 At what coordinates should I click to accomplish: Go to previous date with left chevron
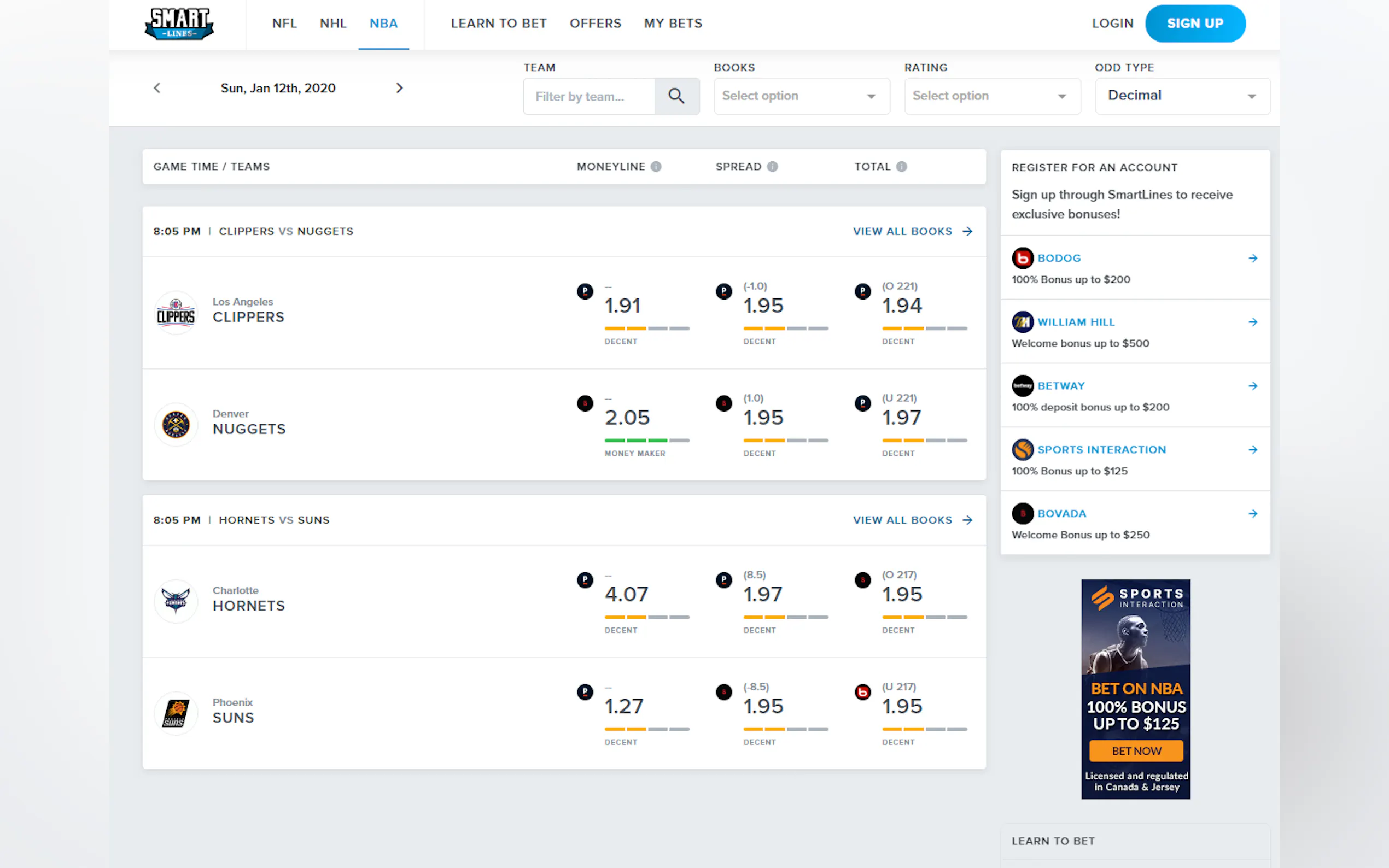coord(157,88)
